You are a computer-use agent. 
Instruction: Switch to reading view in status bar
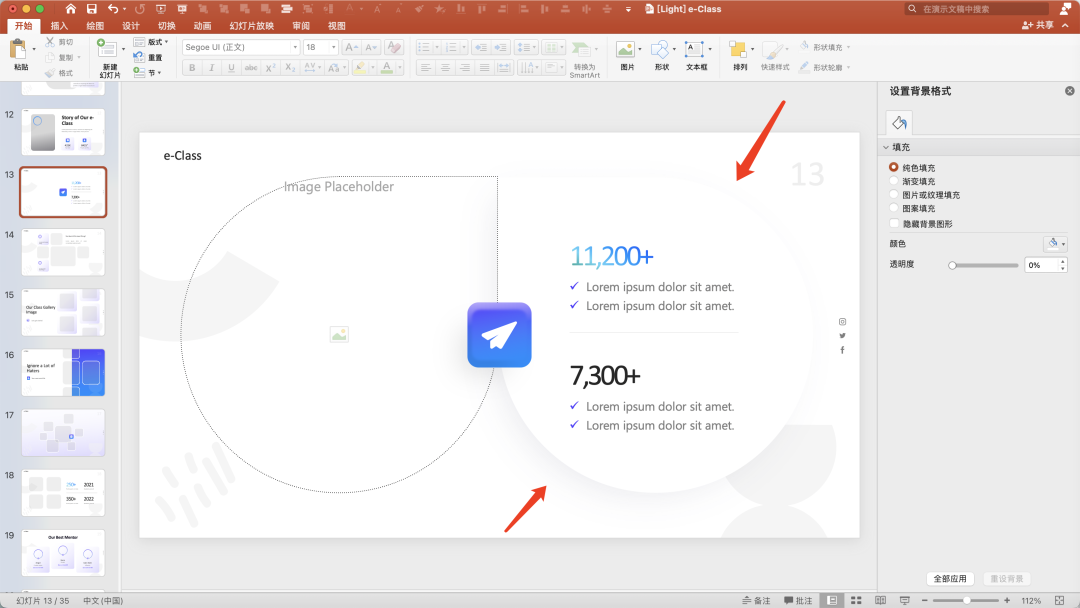coord(880,600)
